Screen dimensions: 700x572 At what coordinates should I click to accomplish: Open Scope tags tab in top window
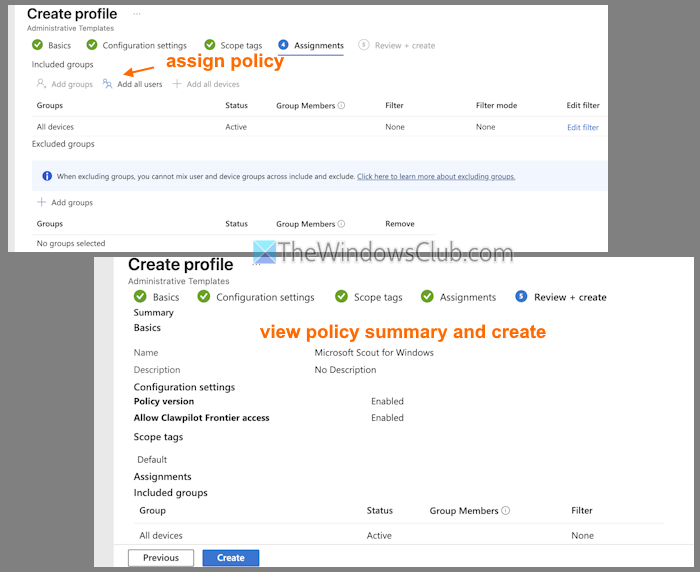tap(241, 45)
